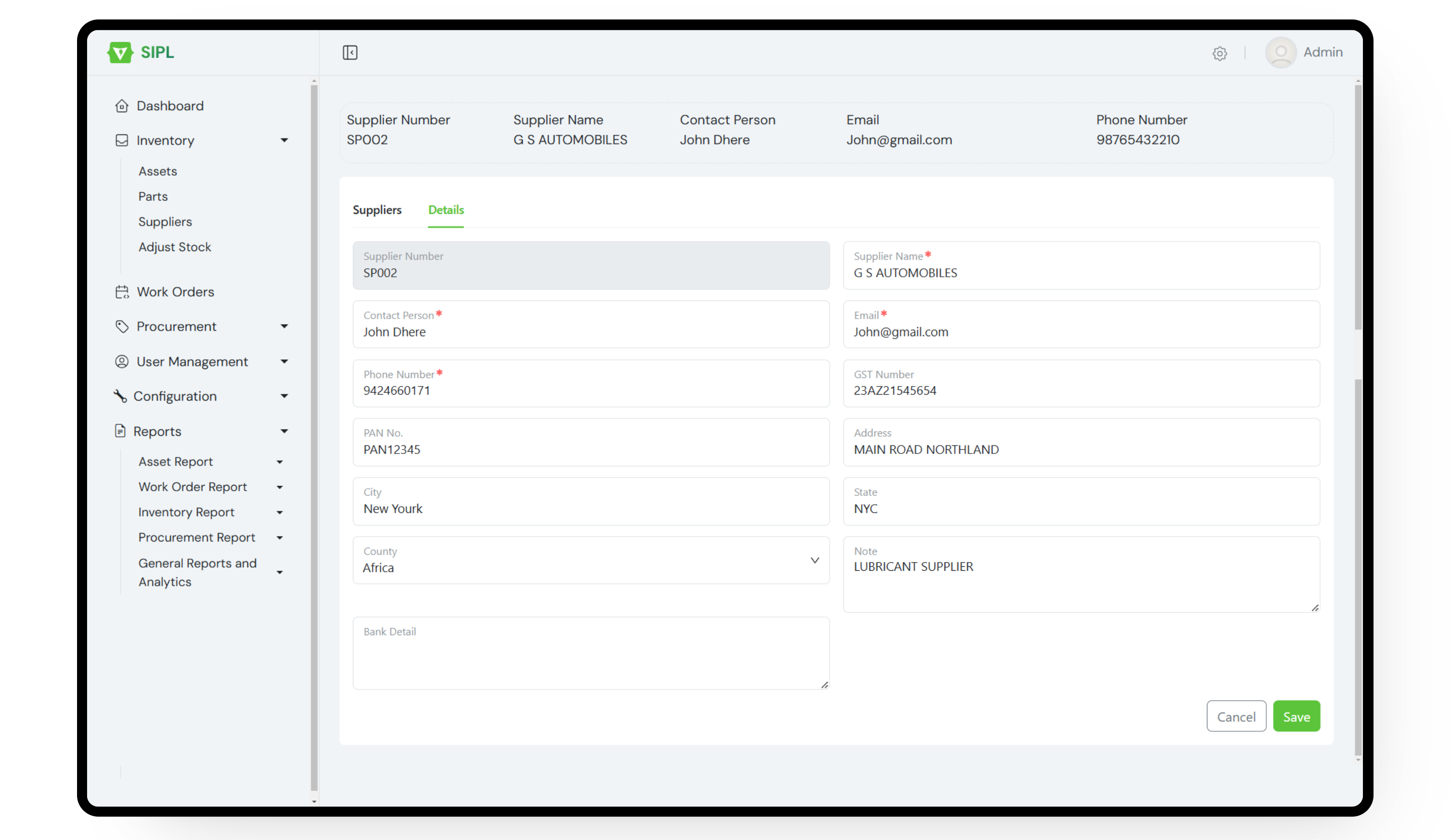Click the Dashboard home icon

tap(121, 105)
